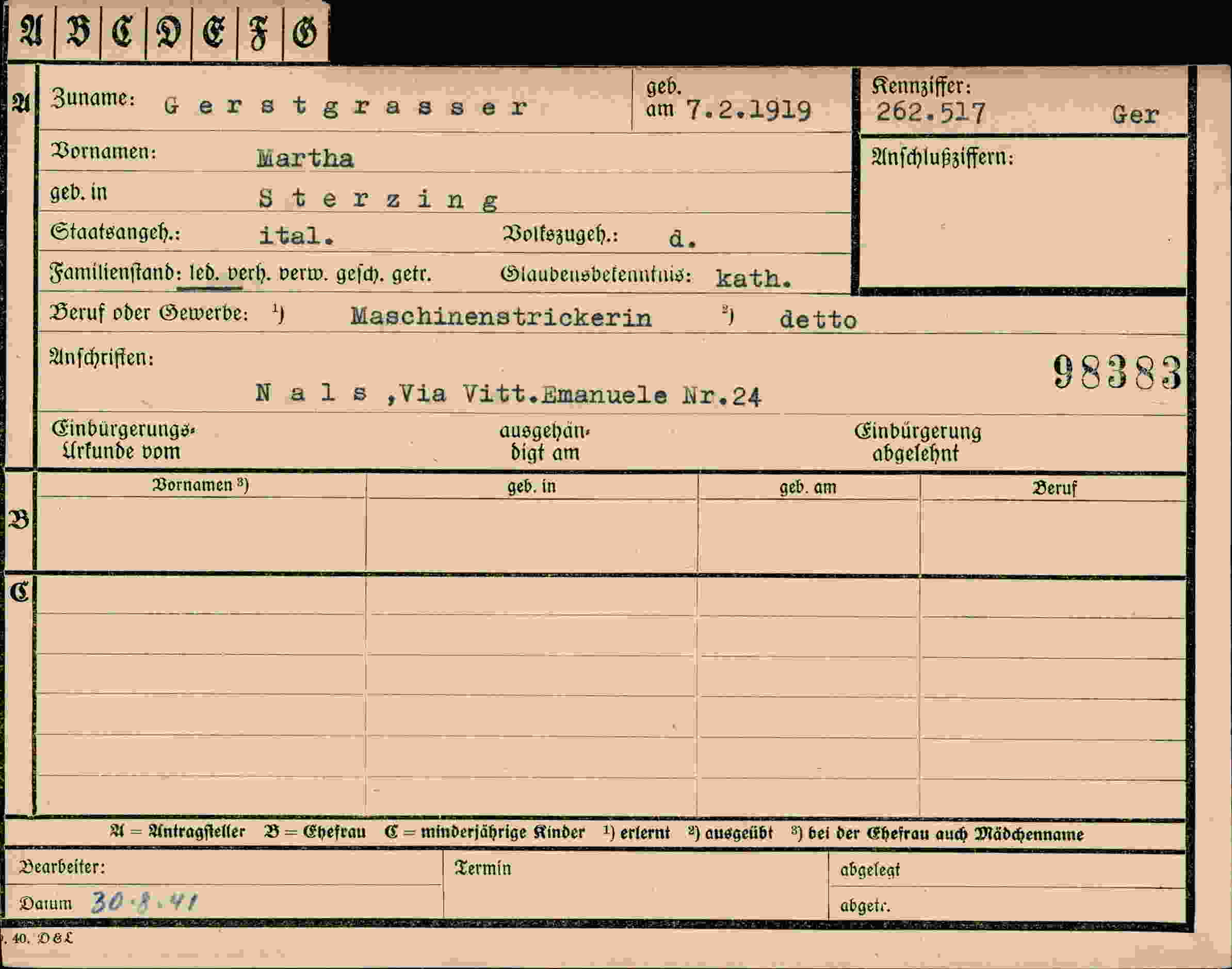Click the 'geb. in' label beside Sterzing
1232x969 pixels.
pos(78,192)
